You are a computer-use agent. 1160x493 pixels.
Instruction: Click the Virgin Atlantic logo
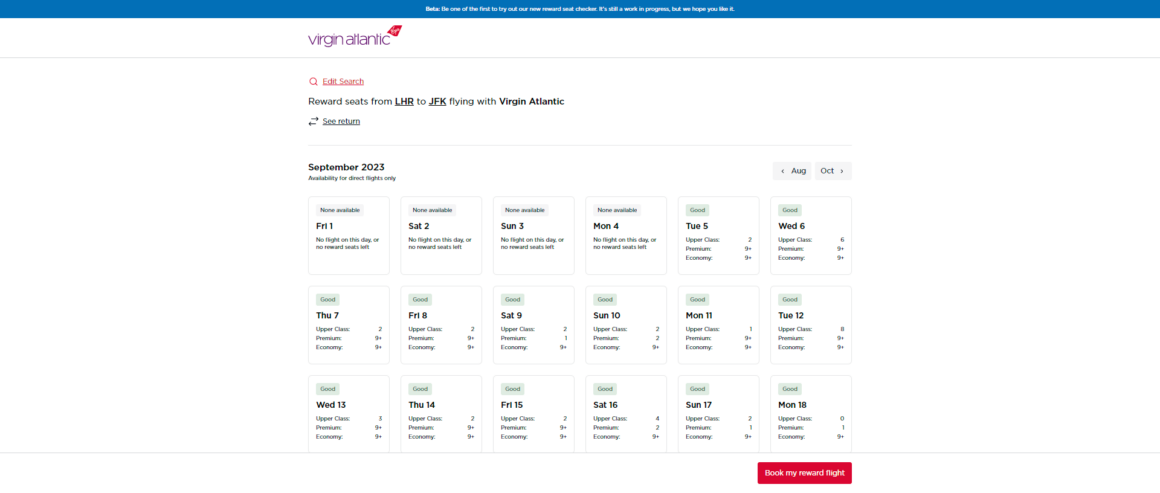pyautogui.click(x=355, y=36)
